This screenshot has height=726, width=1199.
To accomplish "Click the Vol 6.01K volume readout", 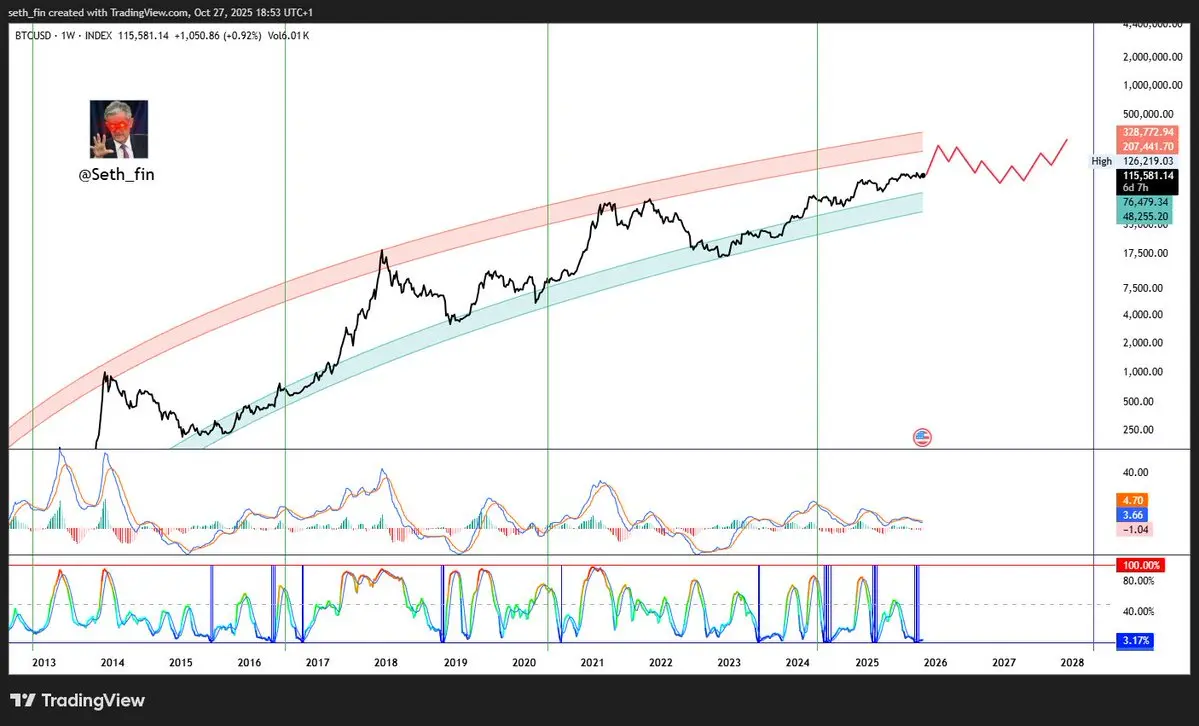I will (x=288, y=35).
